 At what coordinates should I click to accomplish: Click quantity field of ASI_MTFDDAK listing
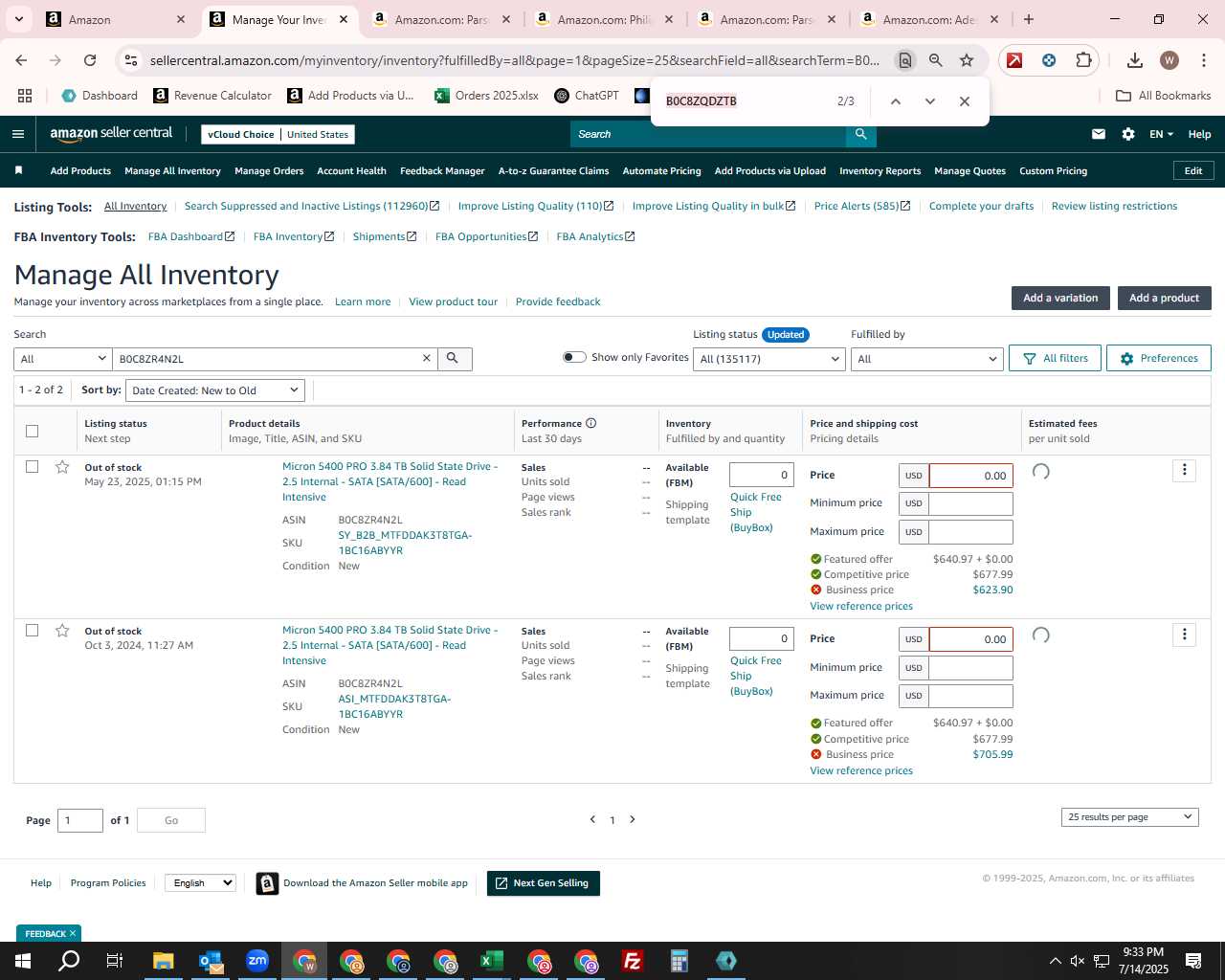762,638
